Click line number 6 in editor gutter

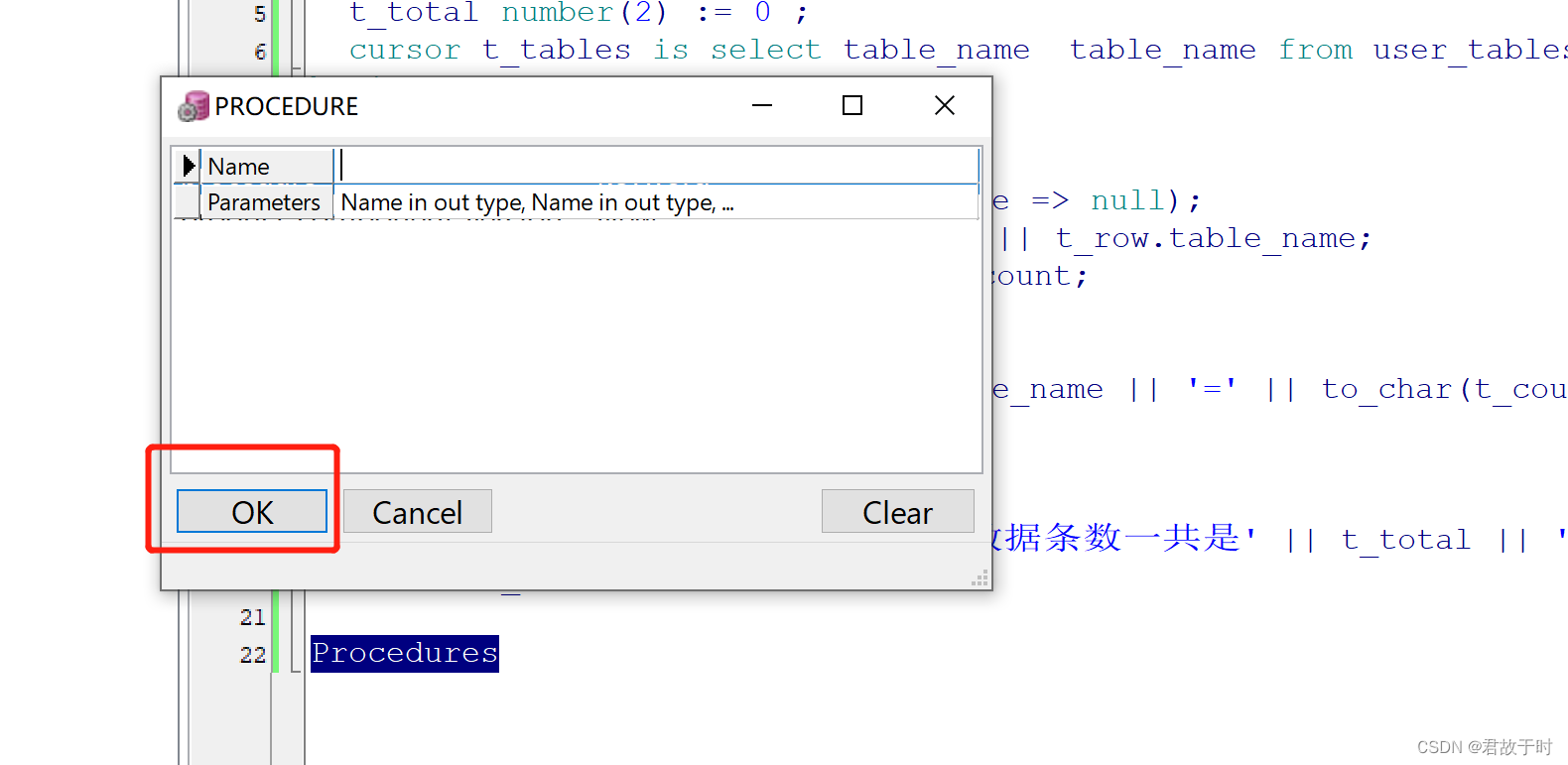[x=260, y=51]
